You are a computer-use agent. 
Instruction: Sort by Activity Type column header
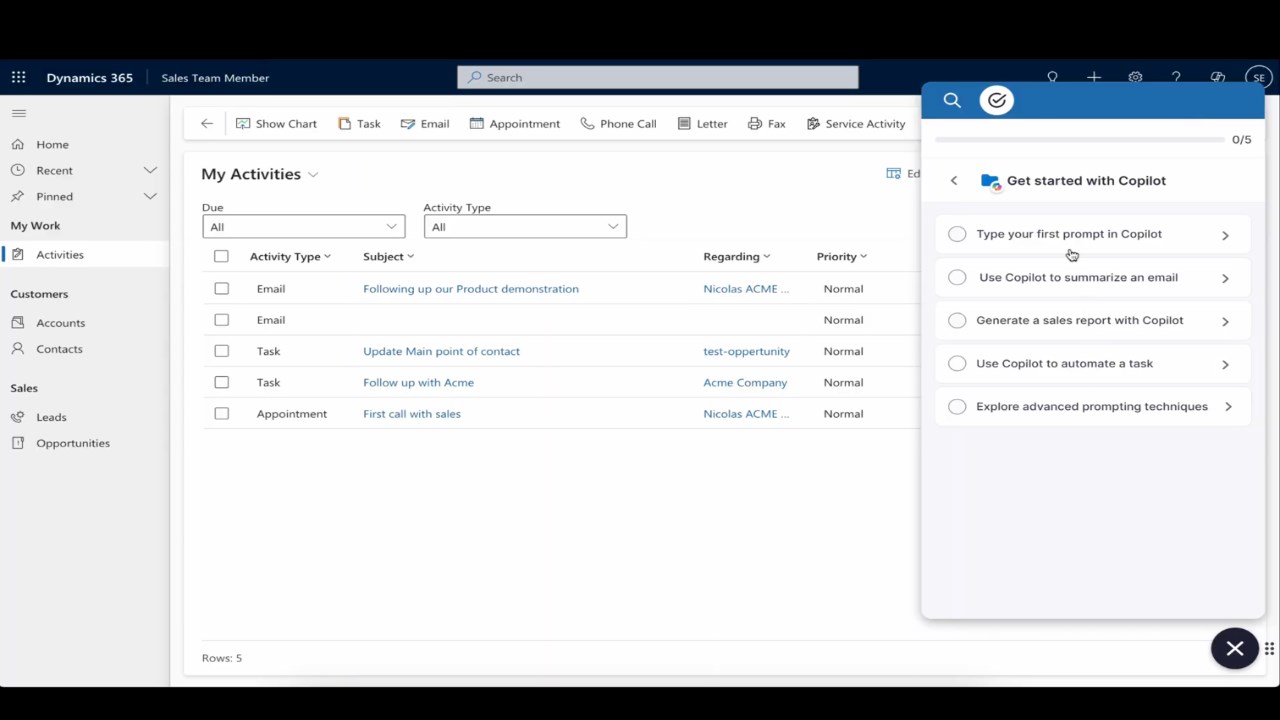[290, 256]
